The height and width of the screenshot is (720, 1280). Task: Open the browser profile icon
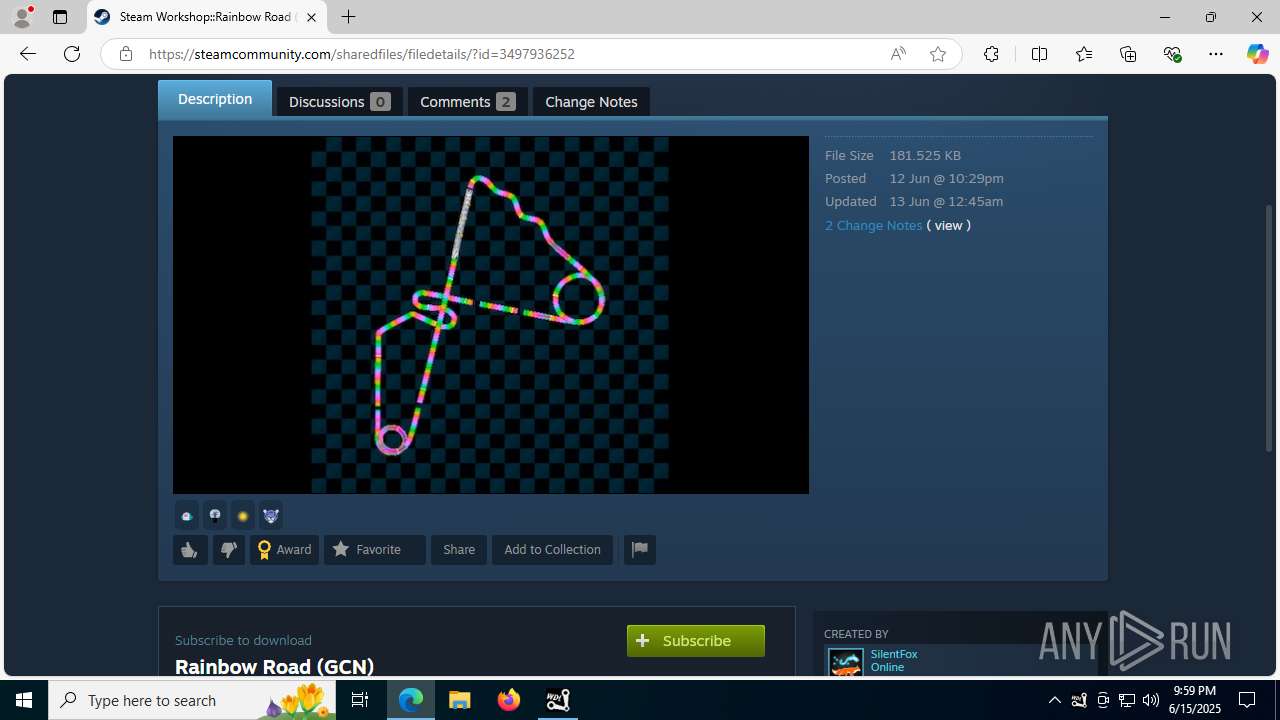[x=22, y=17]
